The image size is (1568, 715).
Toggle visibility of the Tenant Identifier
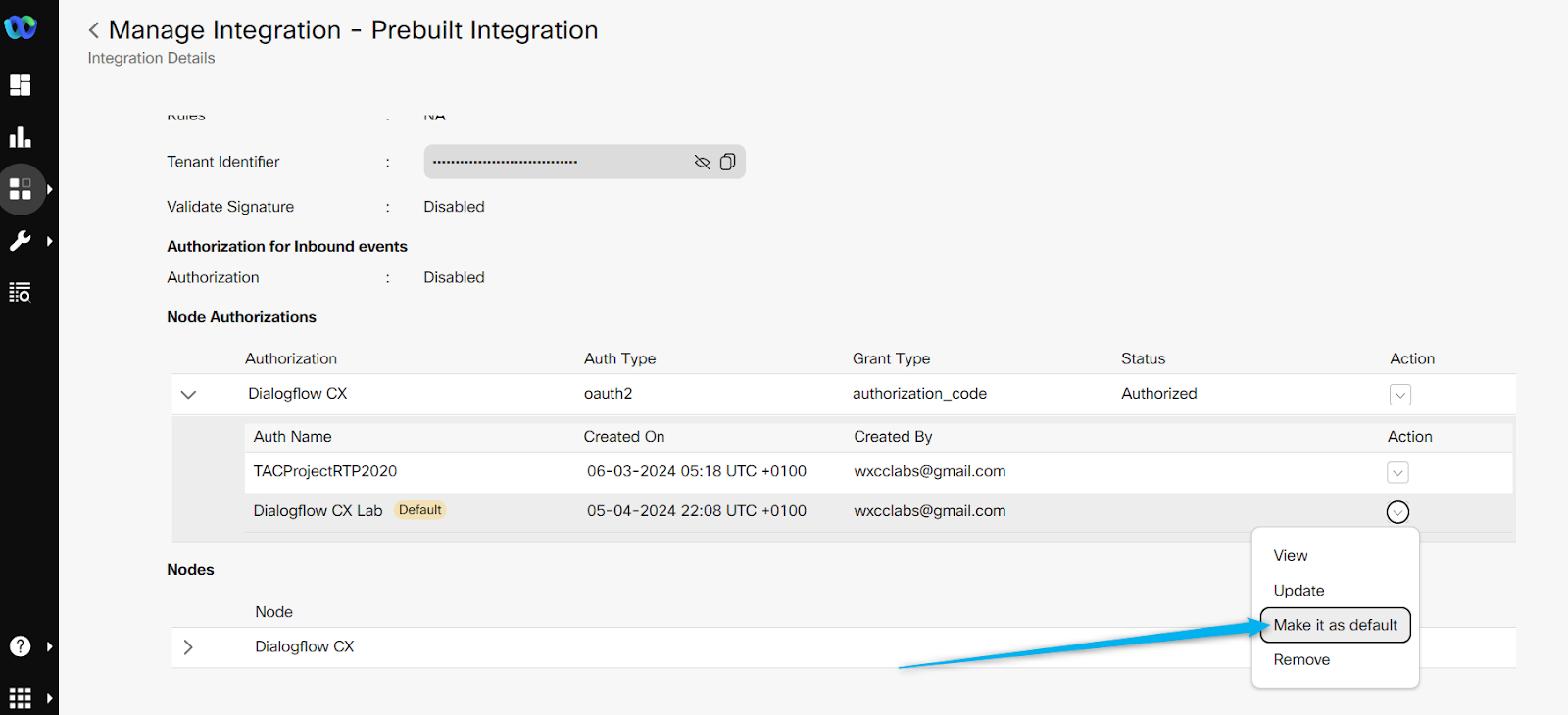pos(702,162)
